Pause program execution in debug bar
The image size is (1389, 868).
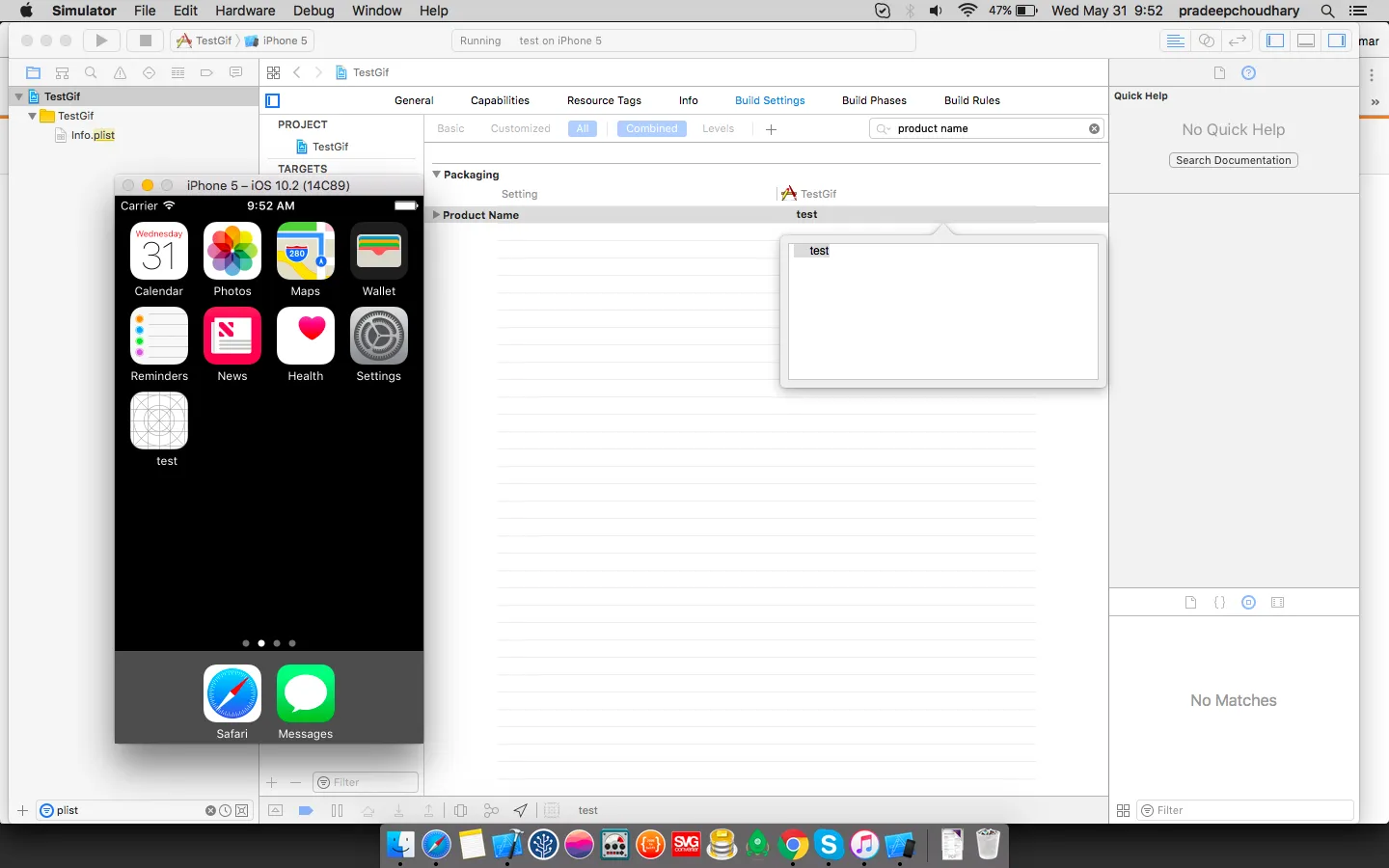[337, 811]
